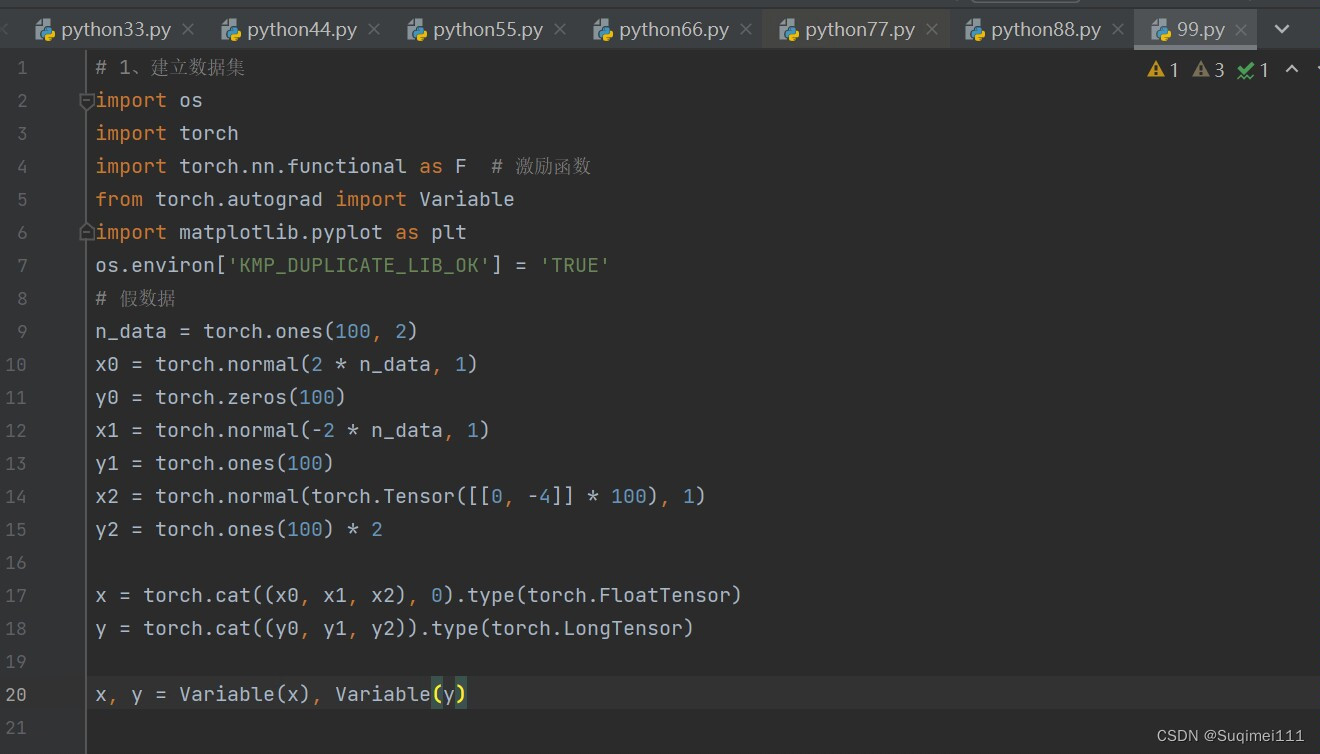Click python file icon on python55.py tab
The height and width of the screenshot is (754, 1320).
click(417, 30)
